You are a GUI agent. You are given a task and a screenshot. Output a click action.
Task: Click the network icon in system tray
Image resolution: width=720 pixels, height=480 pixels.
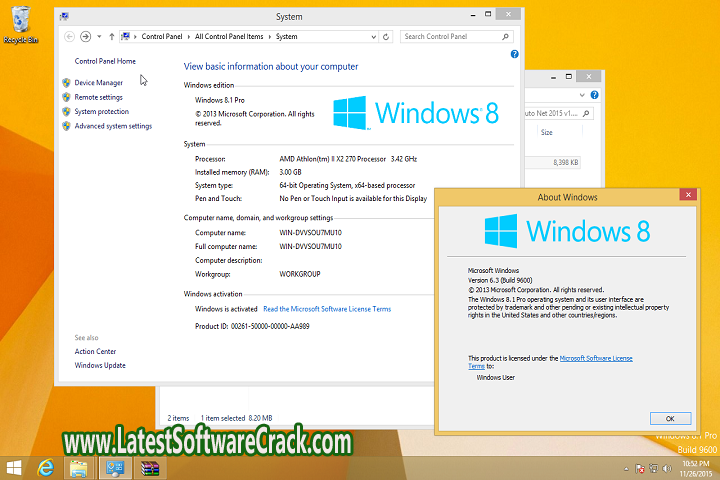point(653,469)
